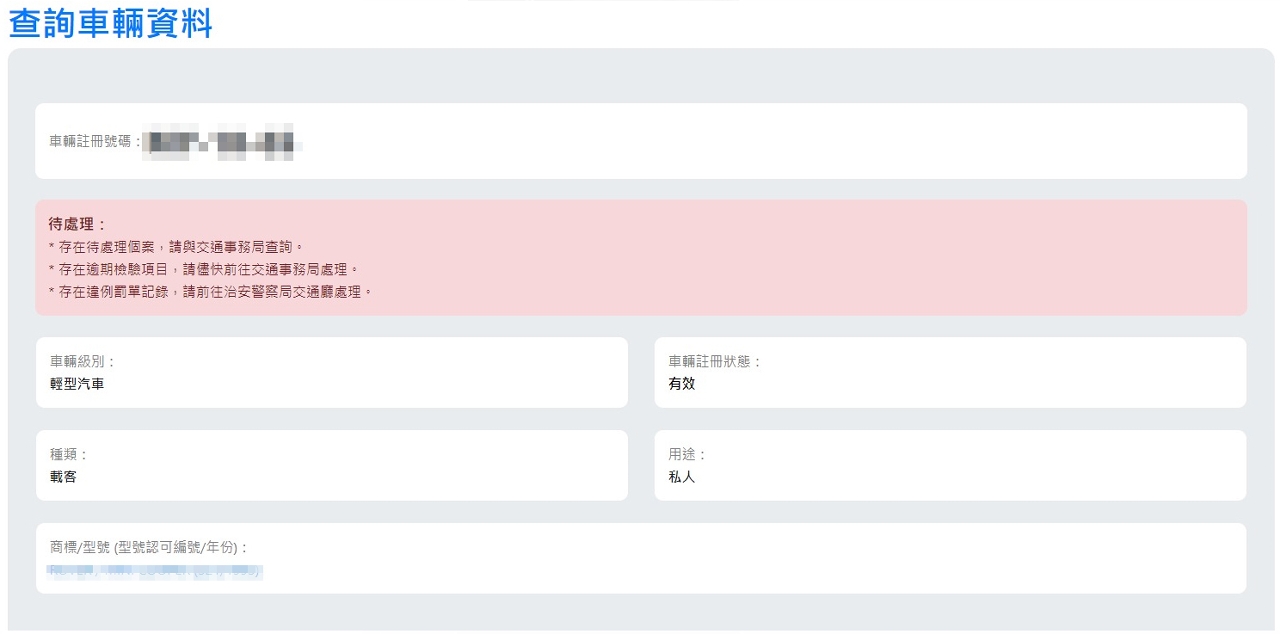This screenshot has height=634, width=1280.
Task: Click the 車輛級別 field label
Action: (83, 361)
